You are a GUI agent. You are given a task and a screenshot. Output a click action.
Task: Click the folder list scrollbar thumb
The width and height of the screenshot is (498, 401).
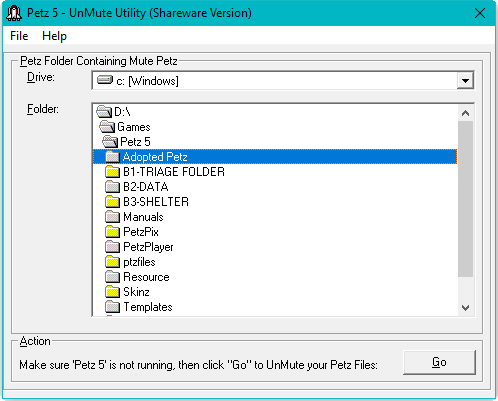click(465, 199)
